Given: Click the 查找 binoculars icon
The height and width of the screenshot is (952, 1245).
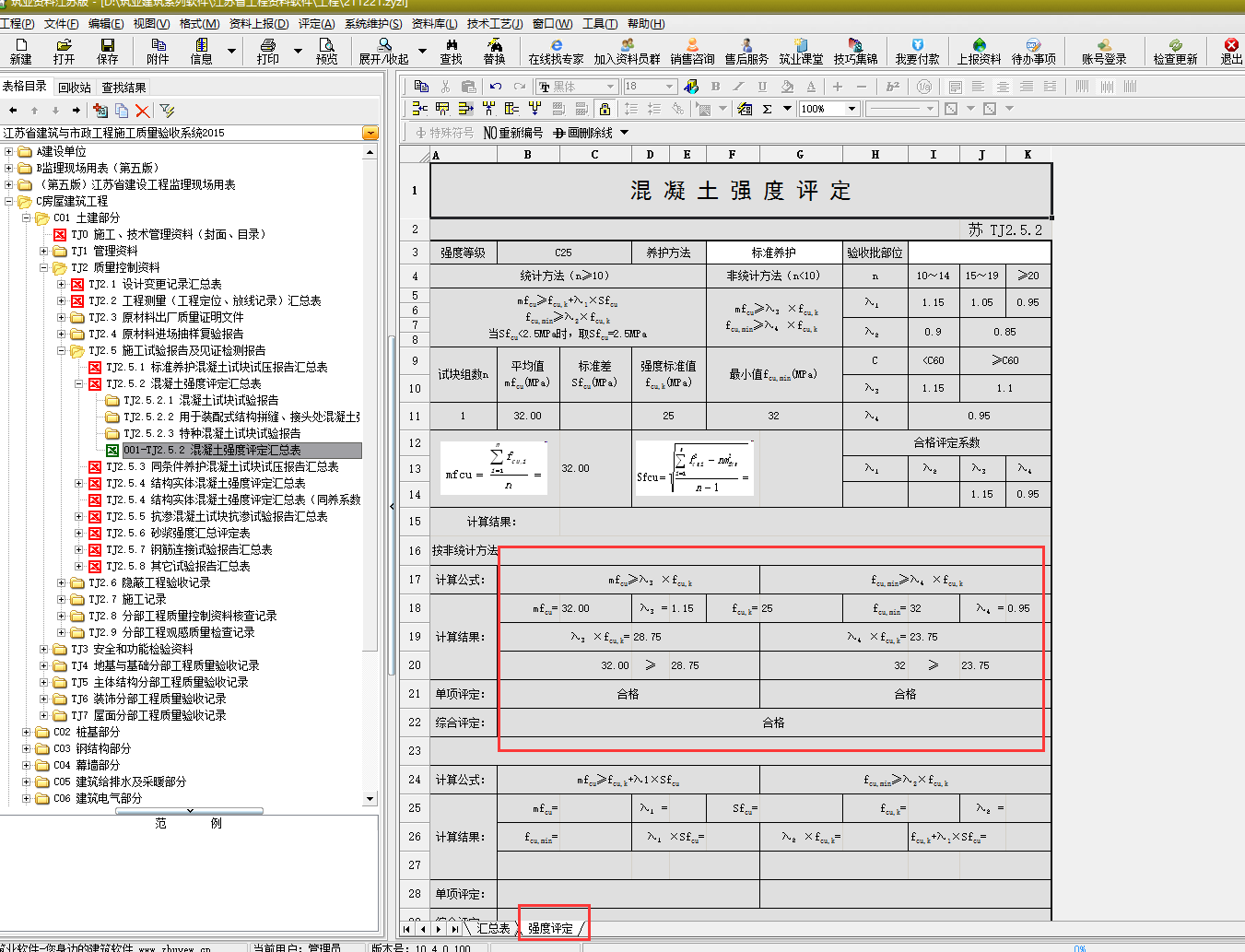Looking at the screenshot, I should tap(451, 51).
